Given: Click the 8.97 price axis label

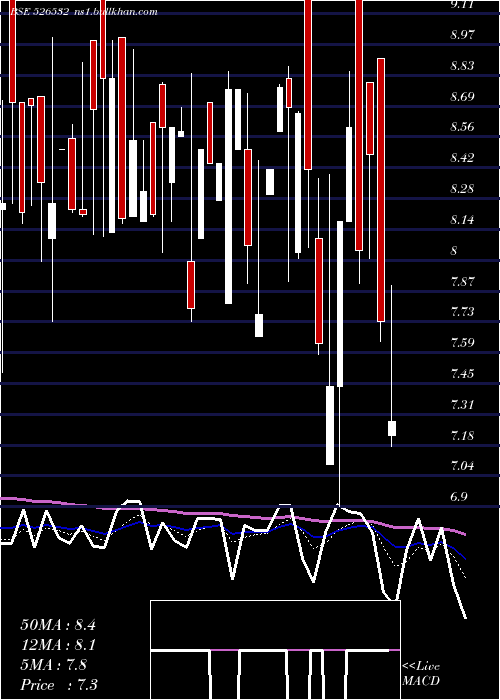Looking at the screenshot, I should 463,35.
